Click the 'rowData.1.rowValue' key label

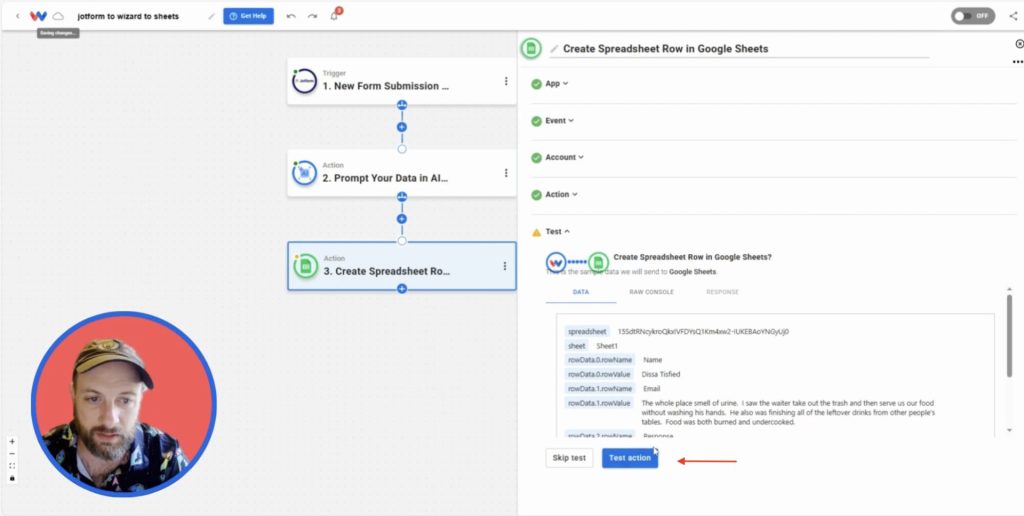pyautogui.click(x=599, y=404)
